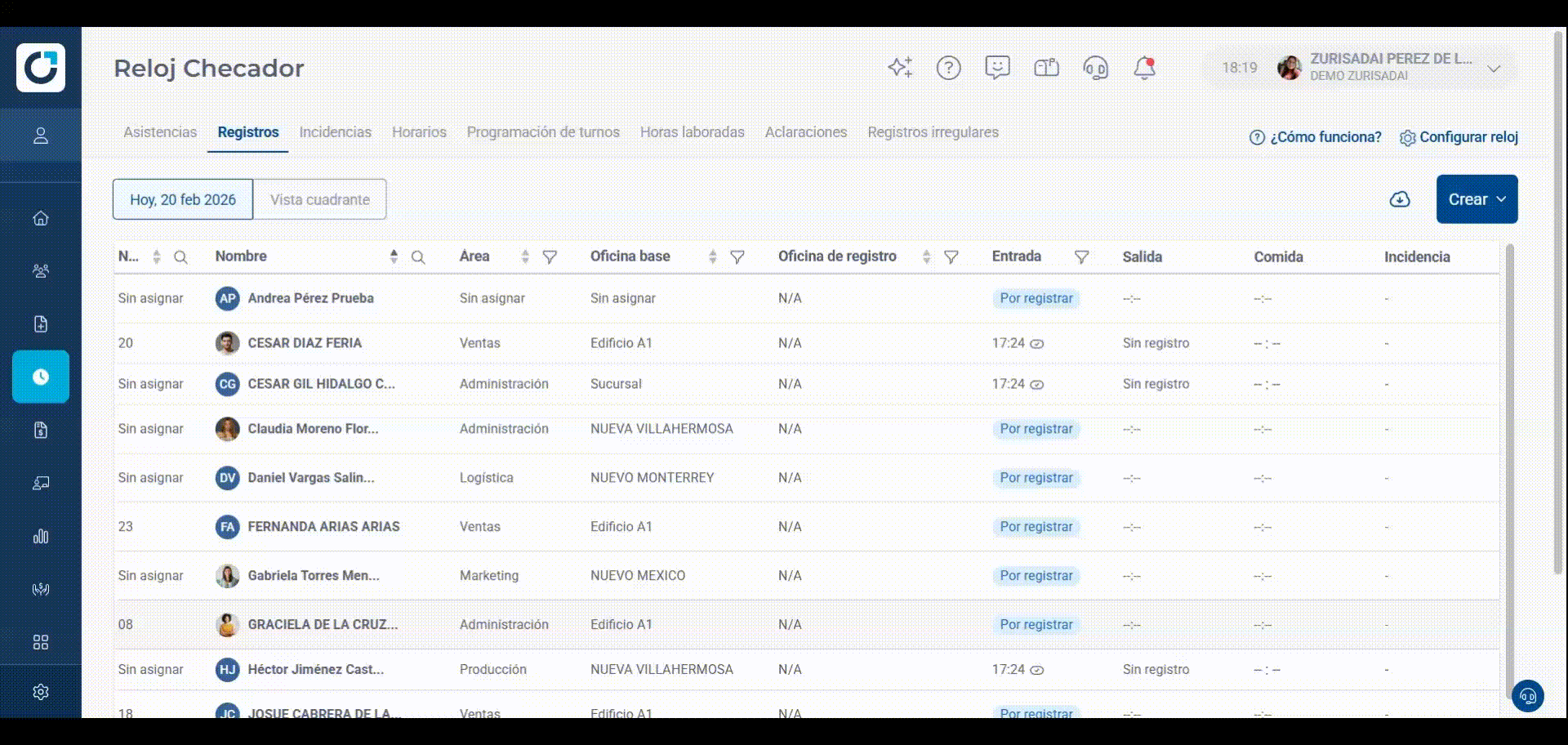Click the profile person icon in sidebar
1568x745 pixels.
click(x=41, y=136)
